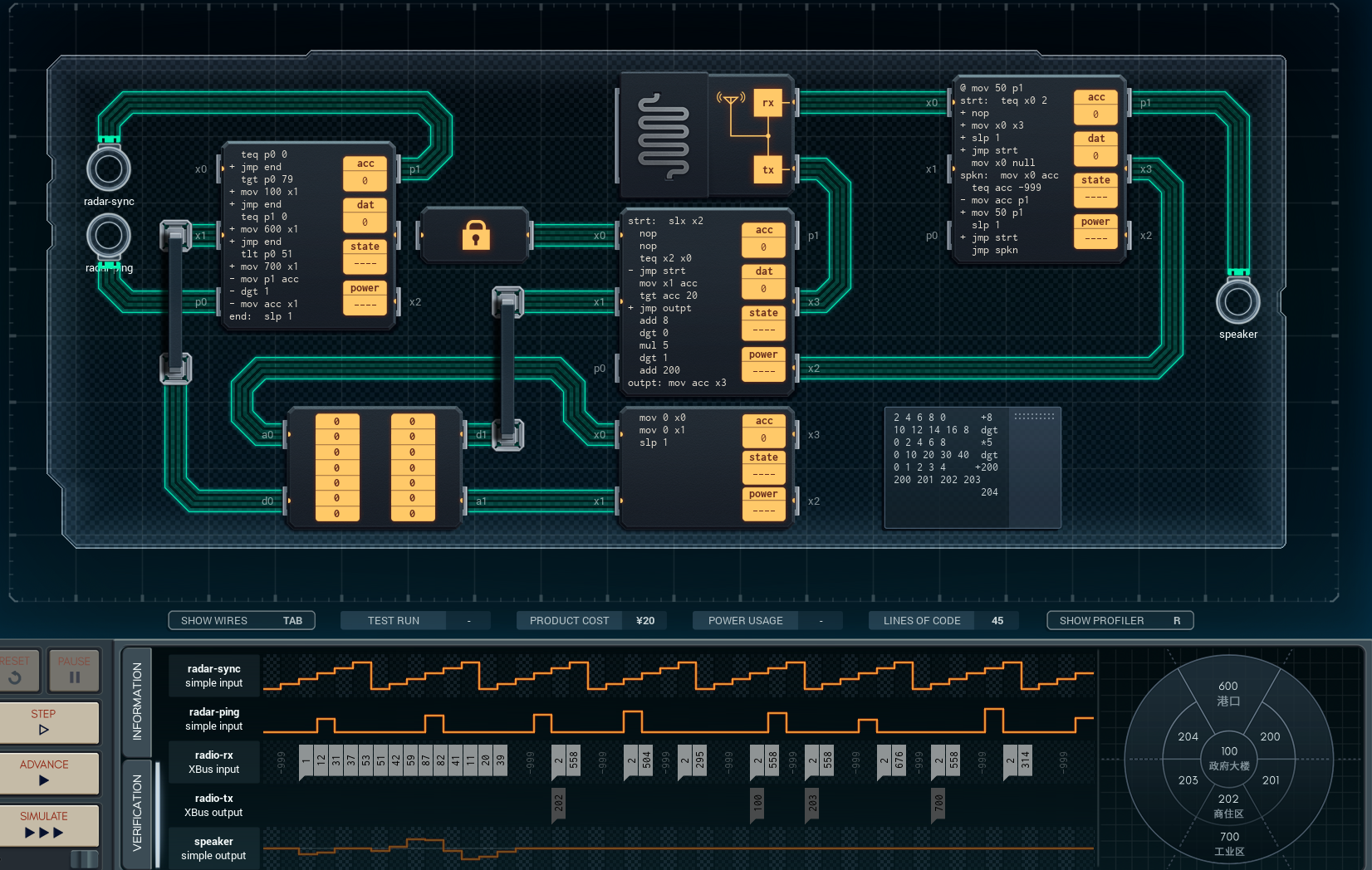Click the speaker output connector
Image resolution: width=1372 pixels, height=870 pixels.
point(1237,301)
